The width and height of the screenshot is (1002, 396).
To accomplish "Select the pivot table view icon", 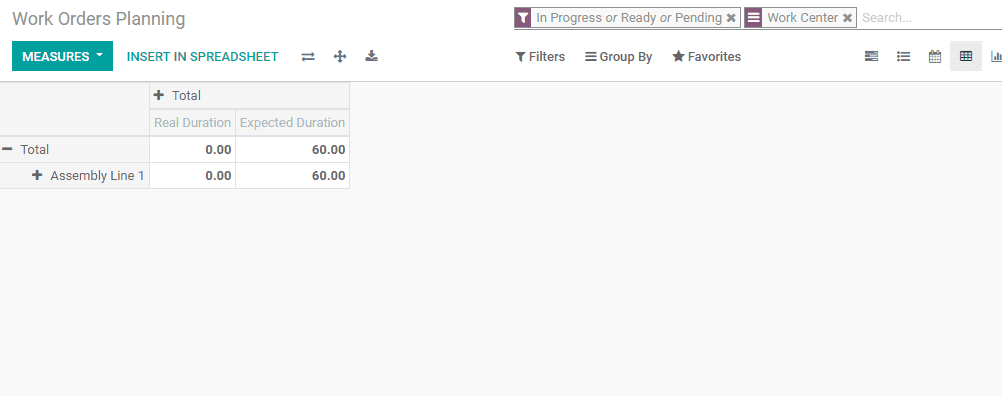I will [x=966, y=56].
